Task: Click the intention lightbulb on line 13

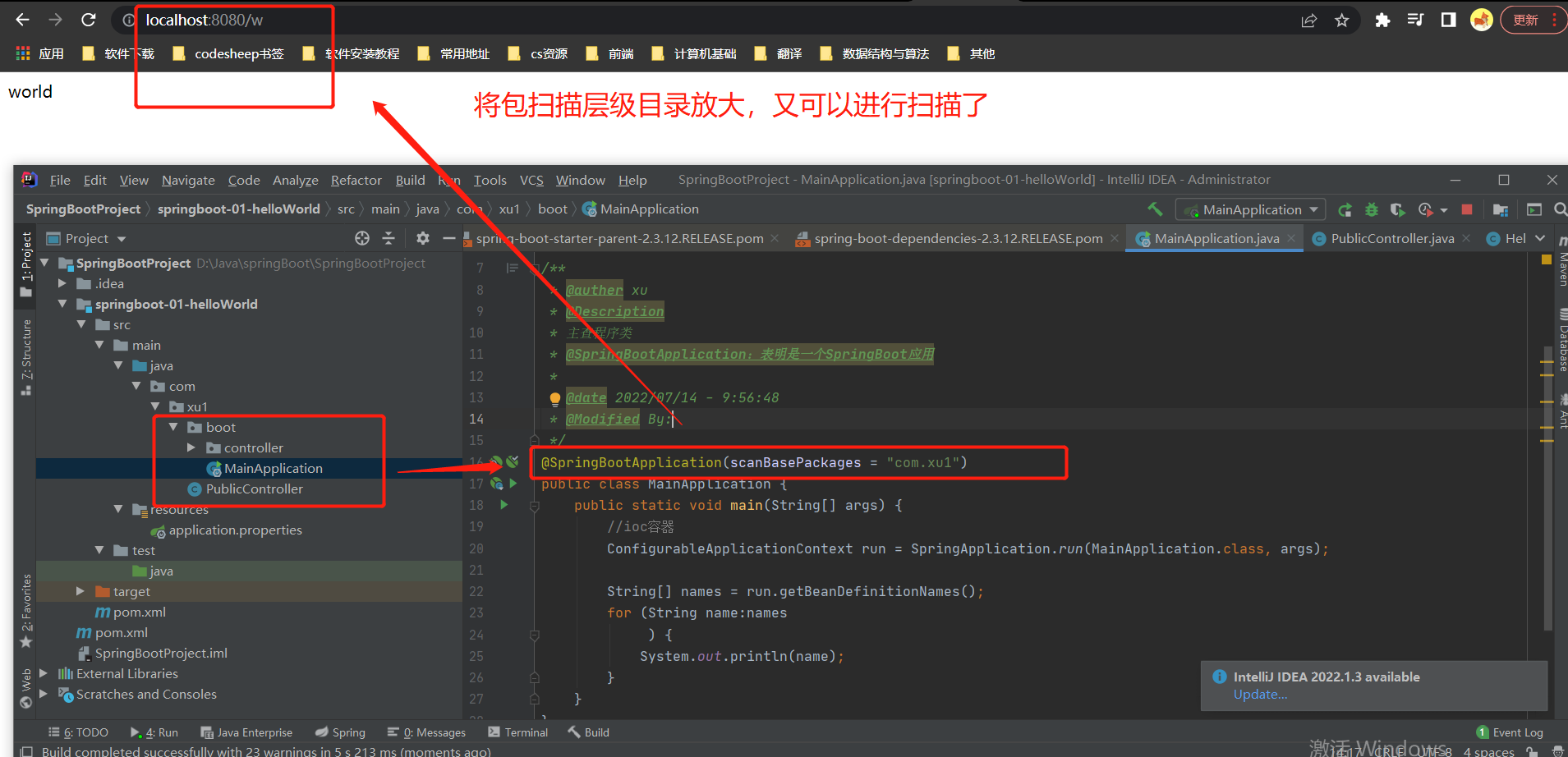Action: pyautogui.click(x=555, y=399)
